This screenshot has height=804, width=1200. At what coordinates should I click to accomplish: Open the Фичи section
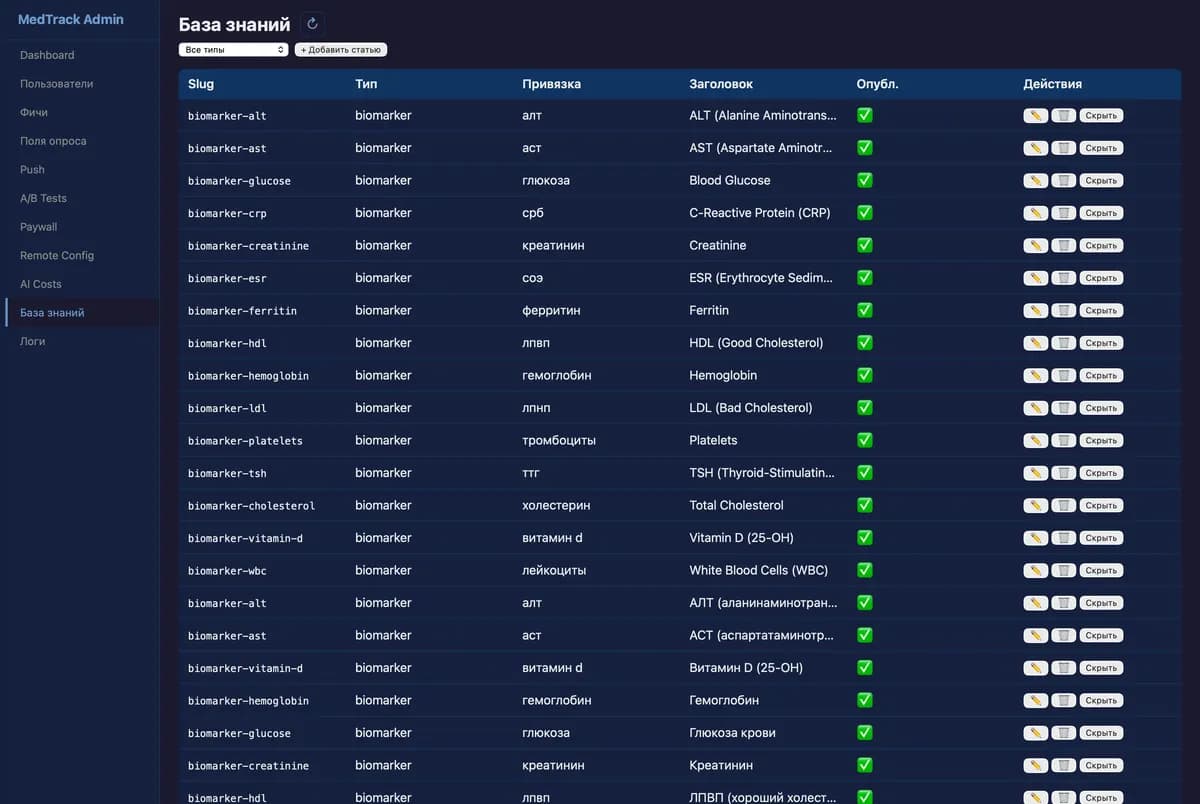coord(34,112)
